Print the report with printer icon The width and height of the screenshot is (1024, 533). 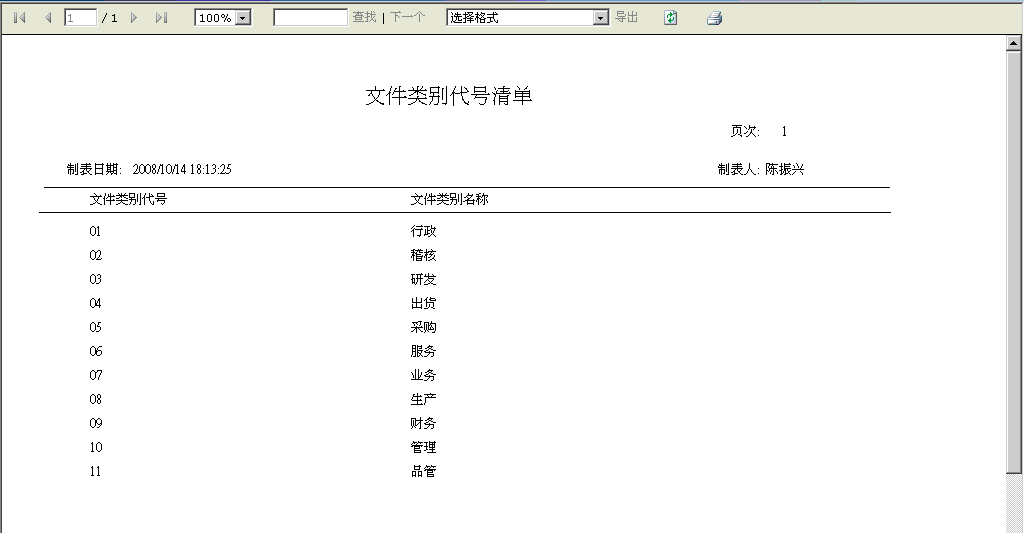click(714, 18)
